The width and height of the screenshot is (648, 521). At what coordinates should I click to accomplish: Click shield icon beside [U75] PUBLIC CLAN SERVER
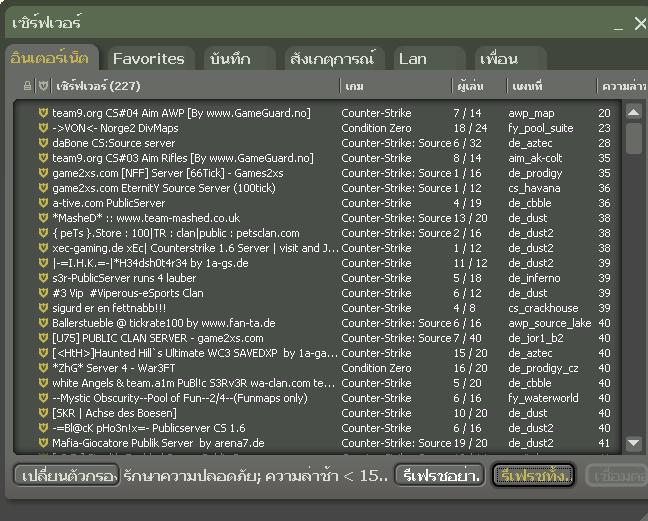(43, 338)
